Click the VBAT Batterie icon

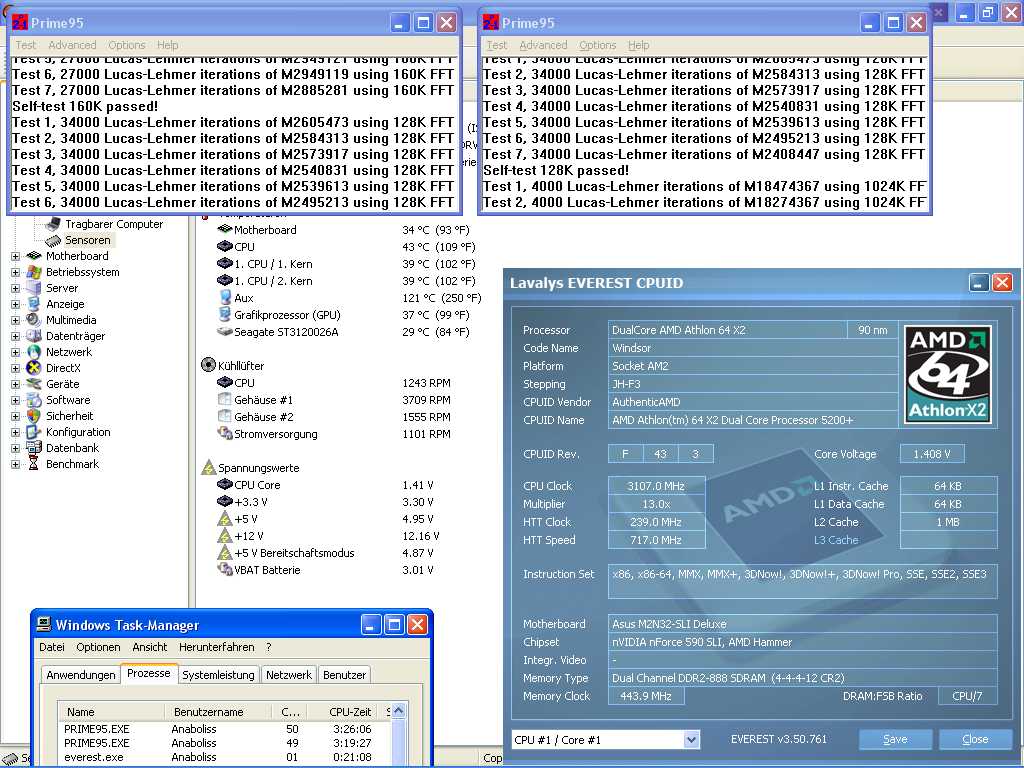225,569
